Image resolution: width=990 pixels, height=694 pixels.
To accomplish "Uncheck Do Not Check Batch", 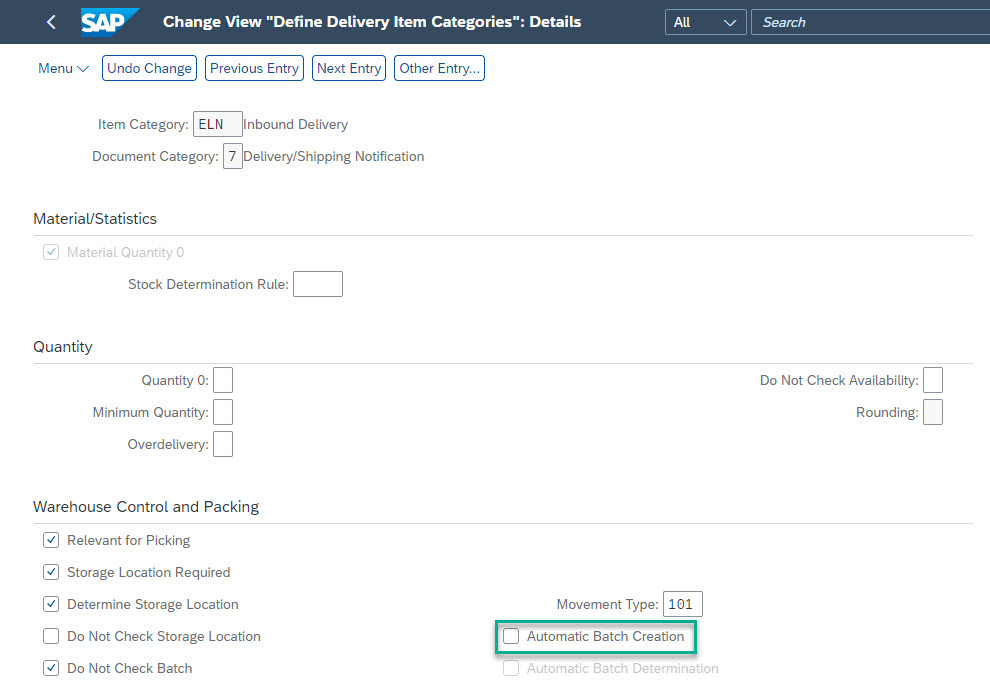I will point(51,668).
